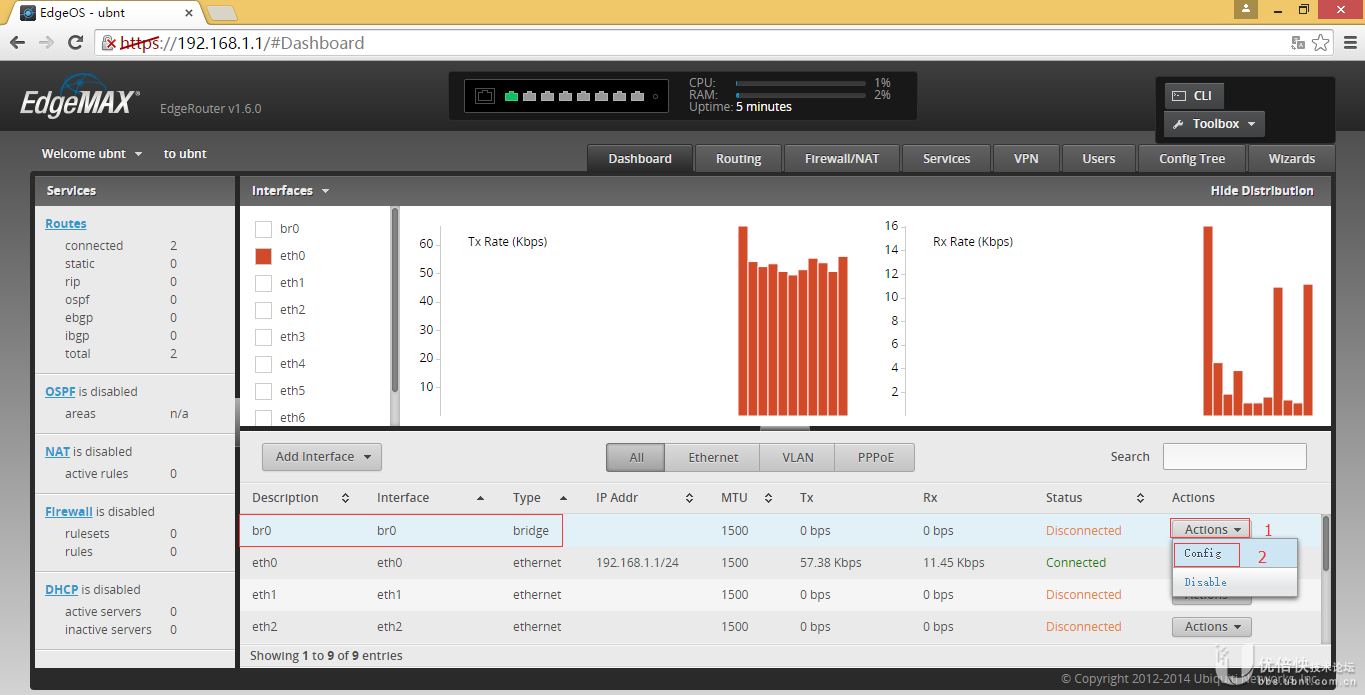The width and height of the screenshot is (1365, 695).
Task: Click the panel resize handle below graphs
Action: click(x=785, y=428)
